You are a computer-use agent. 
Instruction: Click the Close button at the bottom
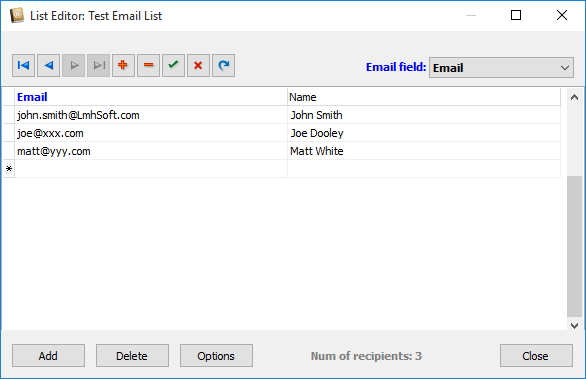tap(536, 356)
